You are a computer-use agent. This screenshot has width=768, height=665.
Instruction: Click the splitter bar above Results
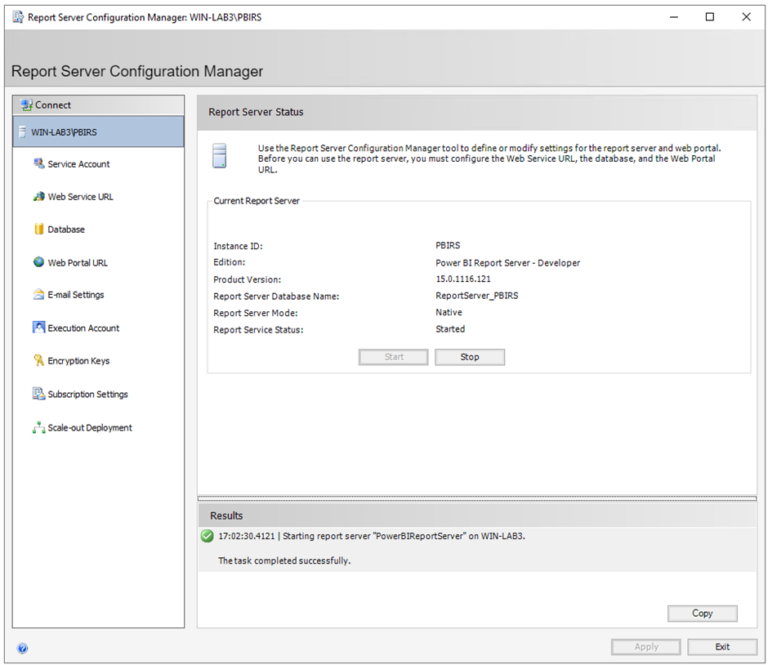(476, 497)
